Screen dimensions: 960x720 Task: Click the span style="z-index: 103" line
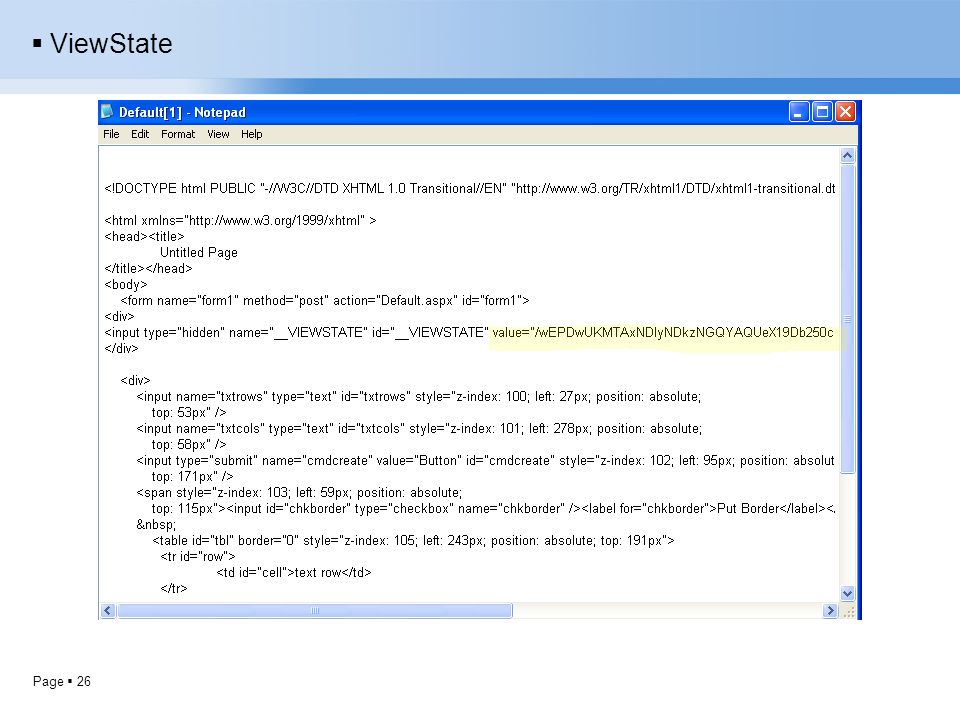tap(299, 492)
